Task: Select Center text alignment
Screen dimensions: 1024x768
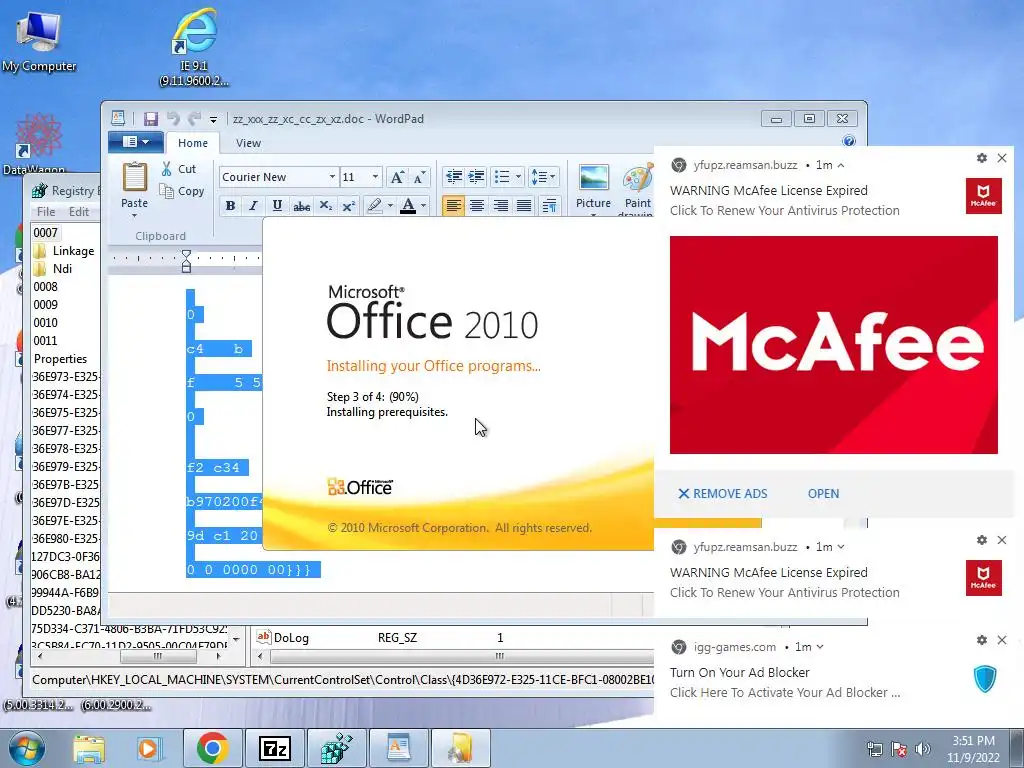Action: [x=477, y=206]
